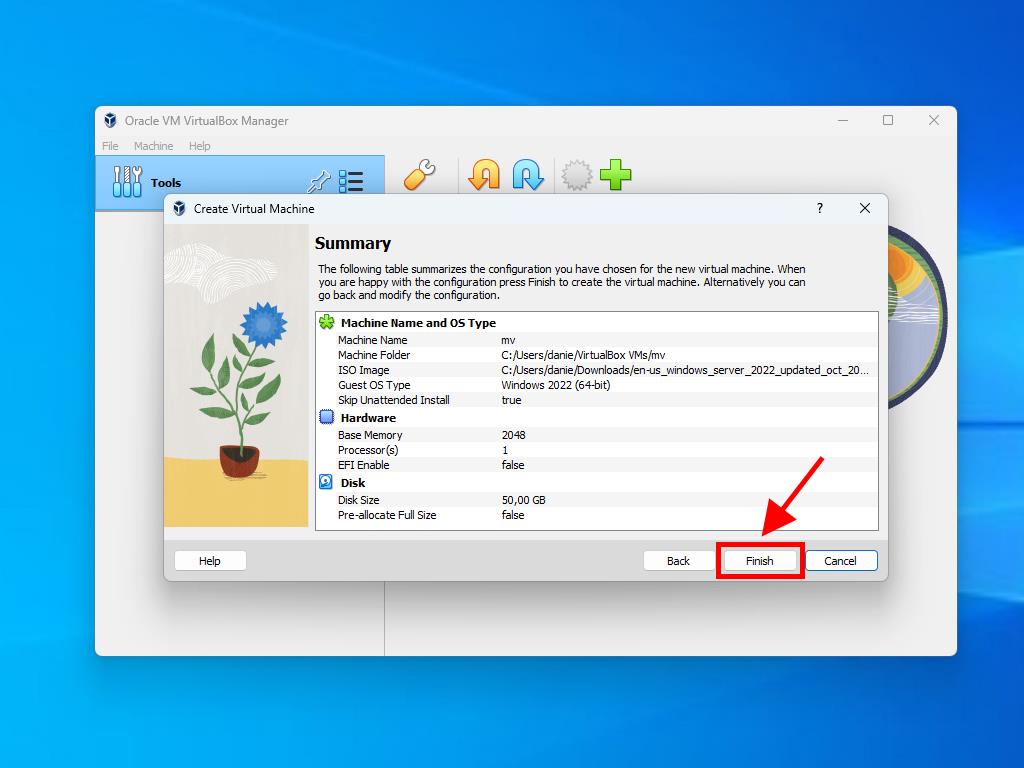Open the Machine menu in VirtualBox Manager
This screenshot has height=768, width=1024.
point(153,146)
